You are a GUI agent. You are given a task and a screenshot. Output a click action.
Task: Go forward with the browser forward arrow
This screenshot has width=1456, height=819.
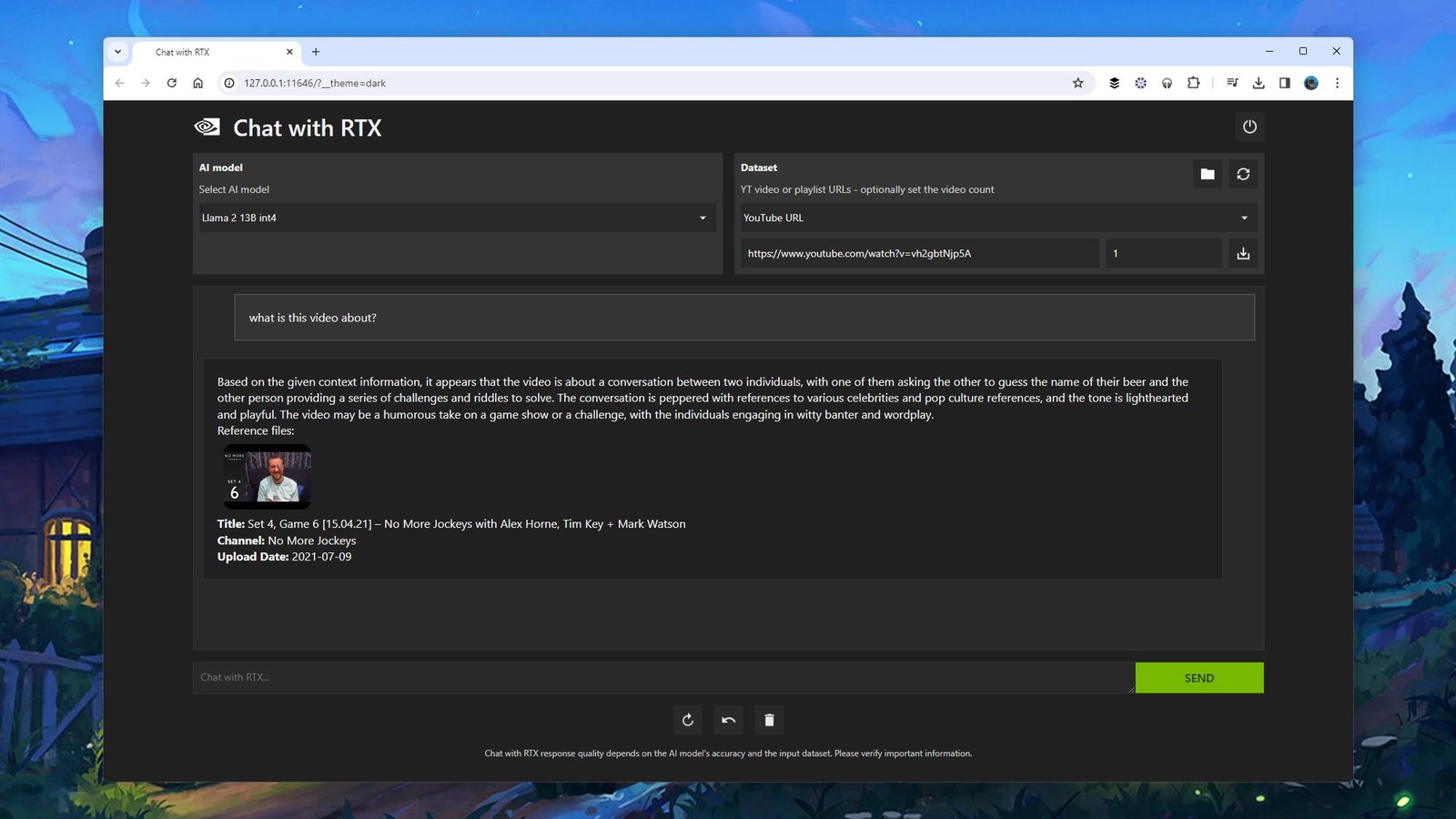146,83
